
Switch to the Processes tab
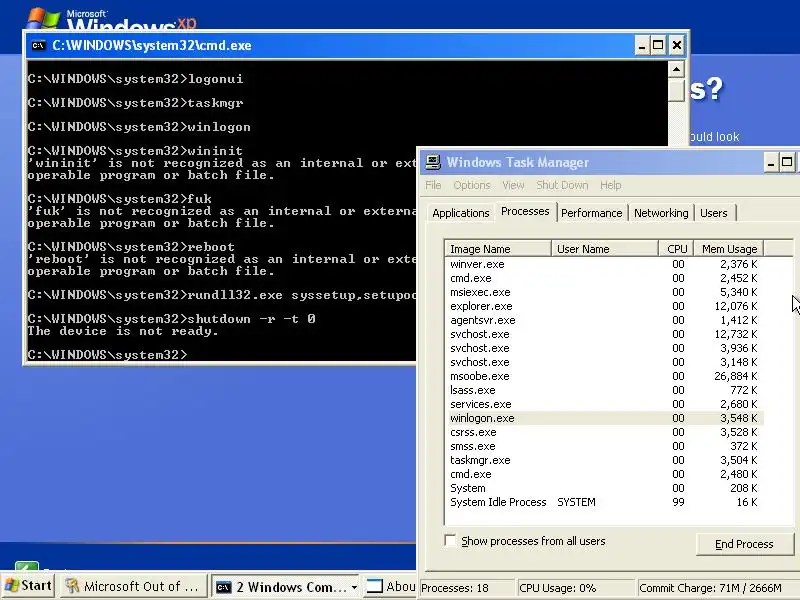(525, 211)
